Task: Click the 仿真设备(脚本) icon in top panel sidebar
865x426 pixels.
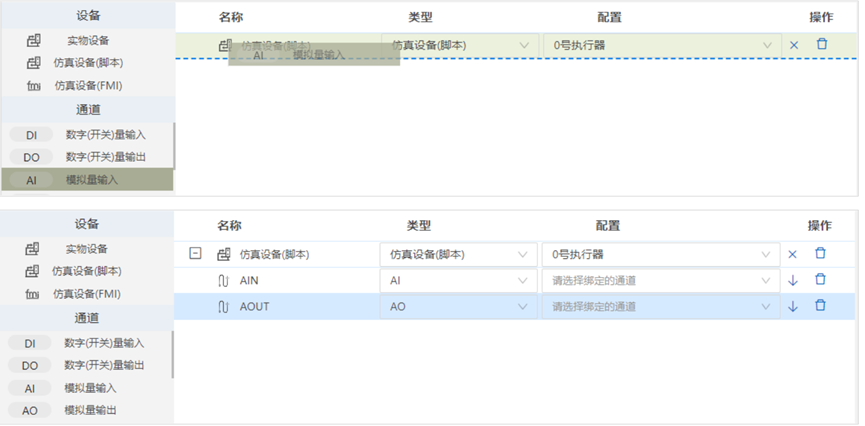Action: [33, 63]
